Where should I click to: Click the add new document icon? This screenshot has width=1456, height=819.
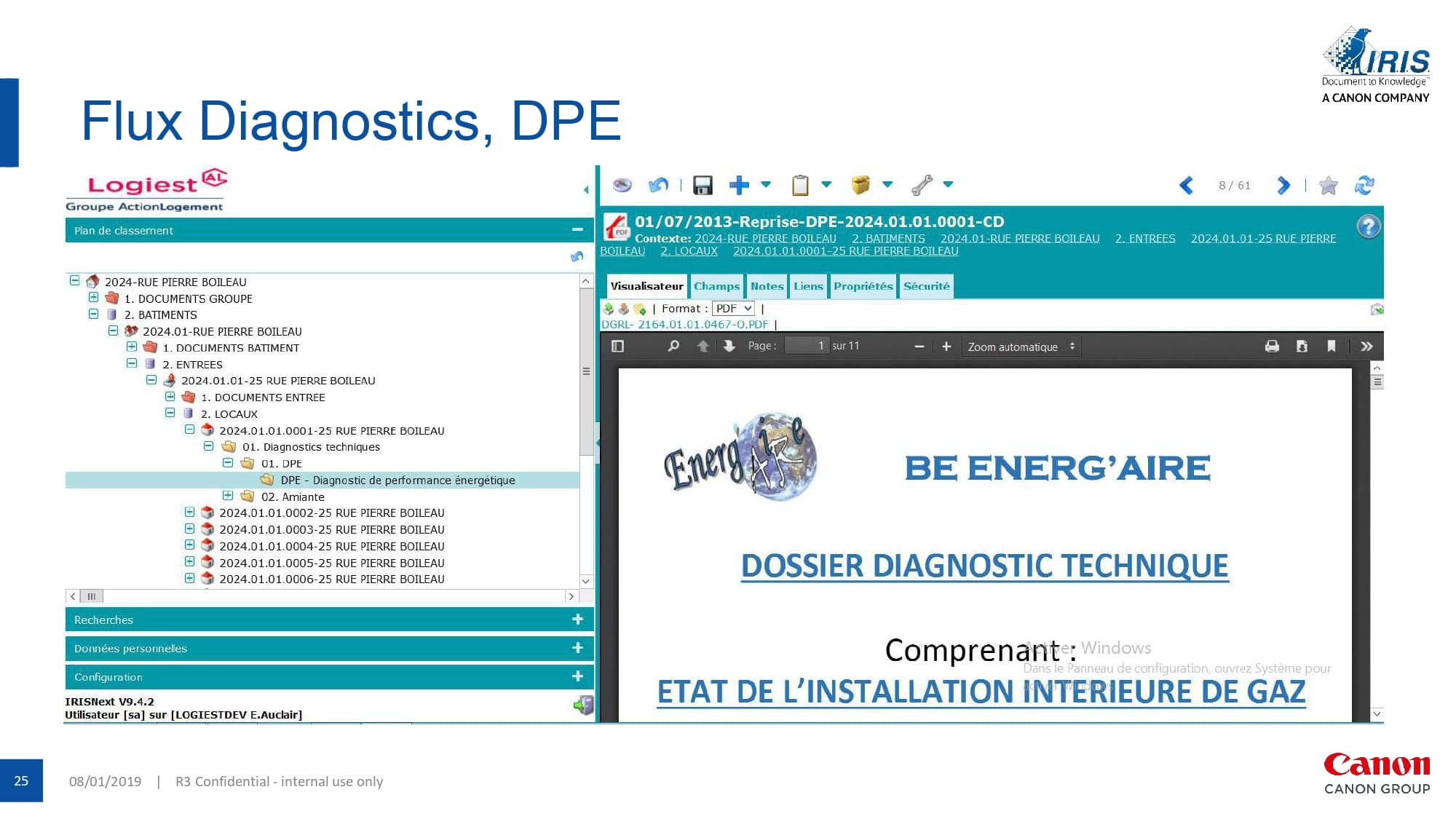click(x=745, y=185)
